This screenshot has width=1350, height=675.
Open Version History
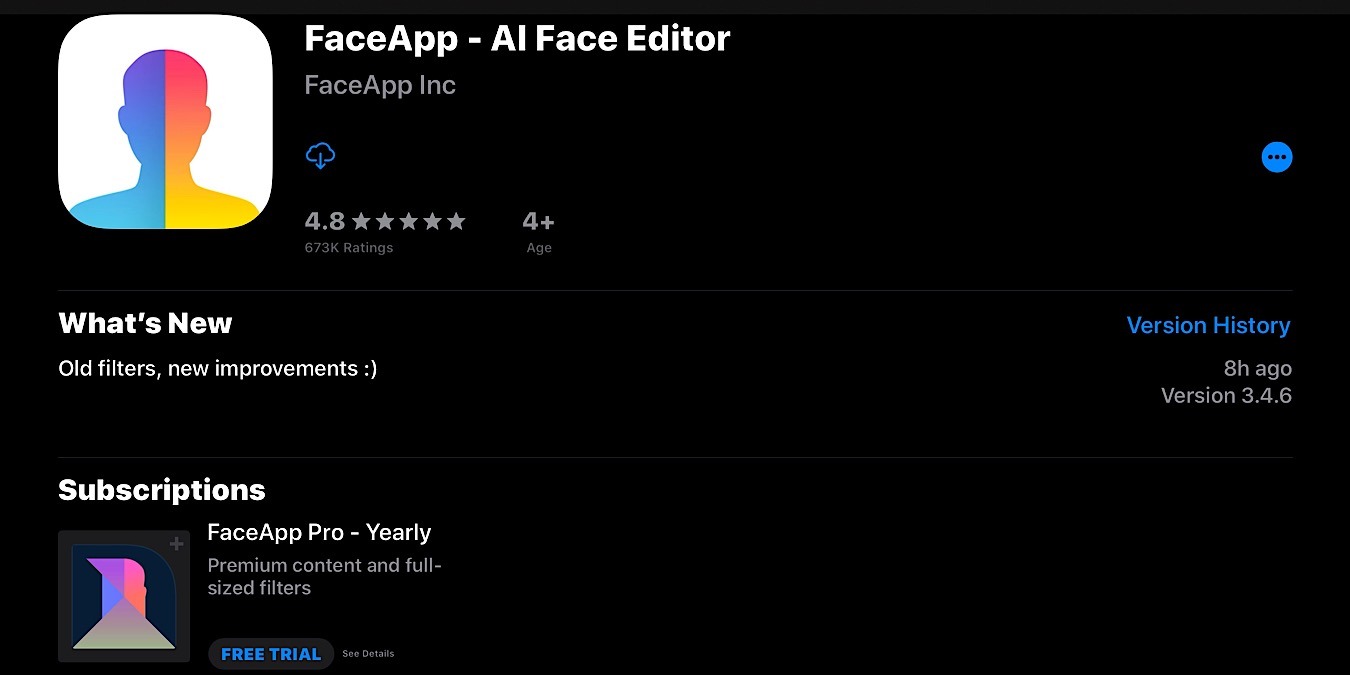pyautogui.click(x=1208, y=325)
